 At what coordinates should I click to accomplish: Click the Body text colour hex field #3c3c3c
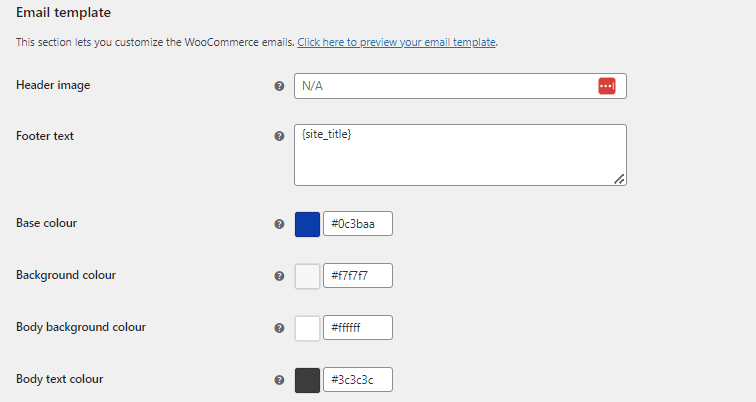point(358,380)
